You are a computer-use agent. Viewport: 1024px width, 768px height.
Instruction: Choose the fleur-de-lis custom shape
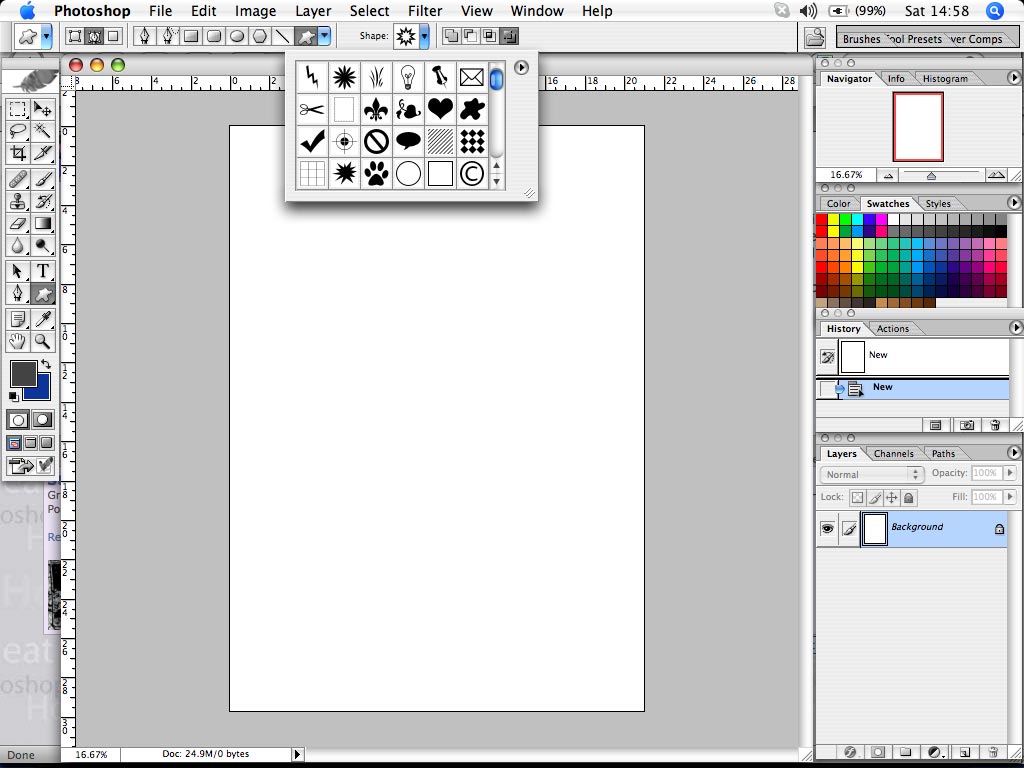[376, 108]
